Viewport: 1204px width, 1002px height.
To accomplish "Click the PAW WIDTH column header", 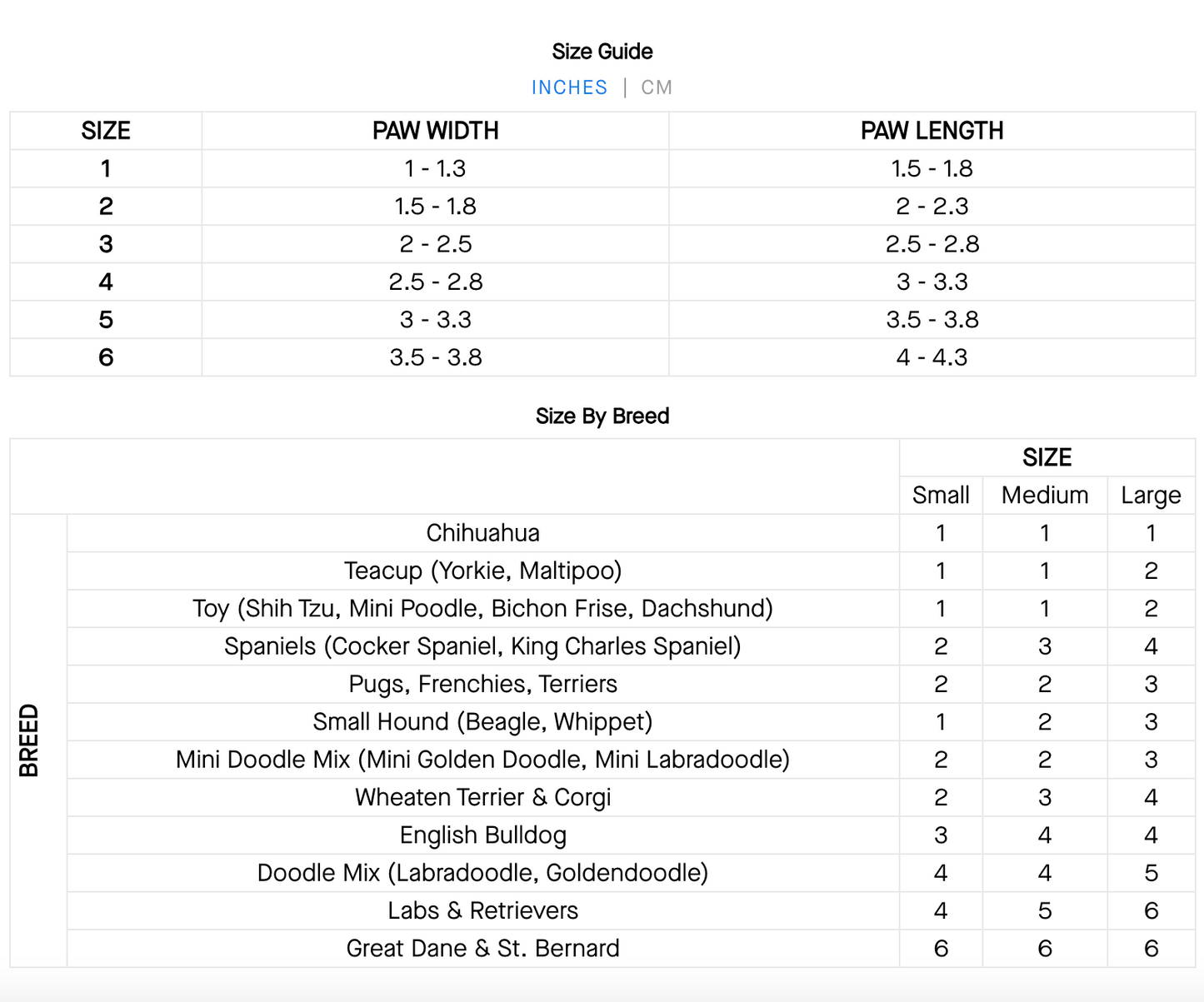I will click(435, 131).
